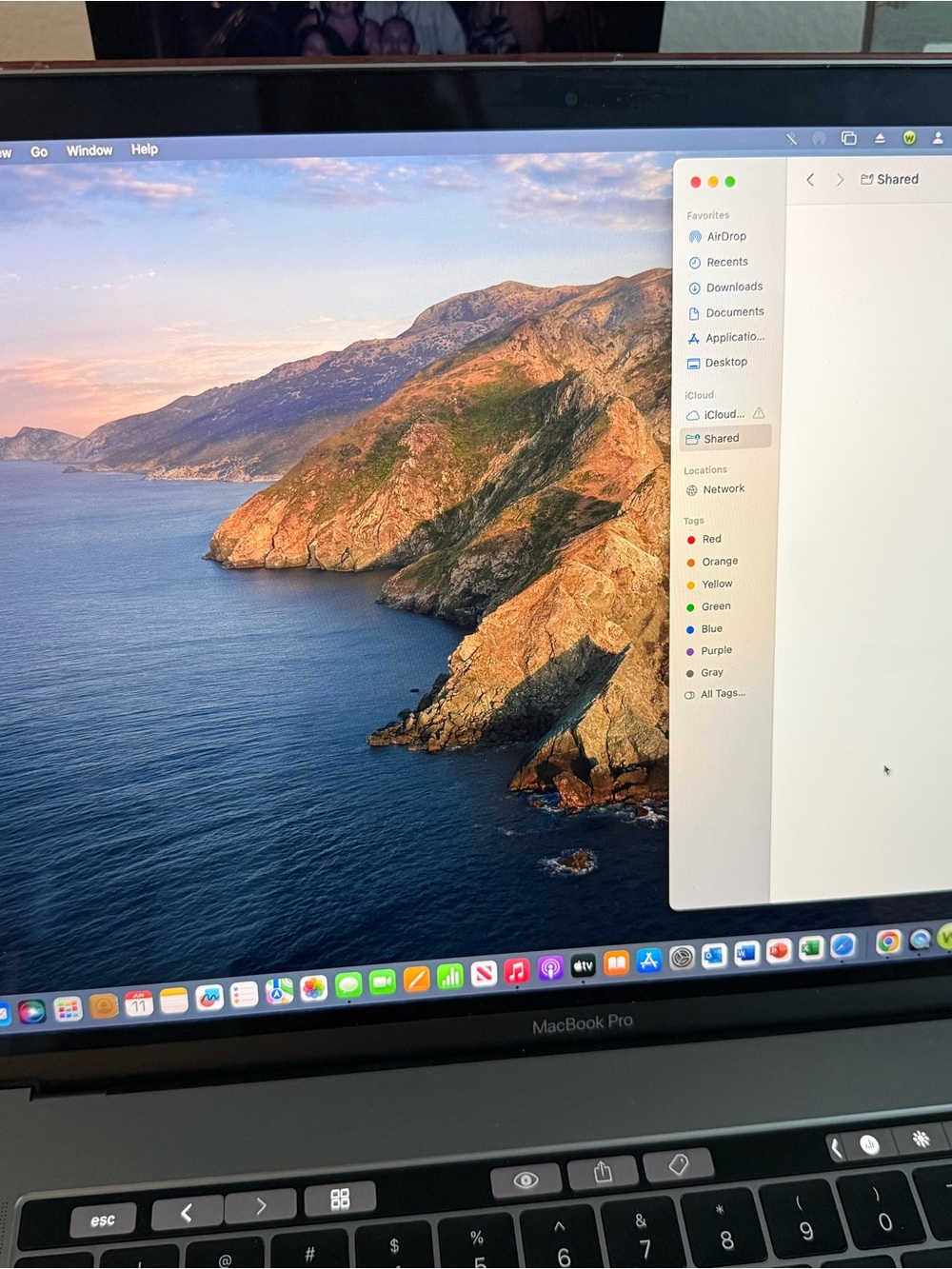952x1269 pixels.
Task: Open Photos from the Dock
Action: (x=314, y=989)
